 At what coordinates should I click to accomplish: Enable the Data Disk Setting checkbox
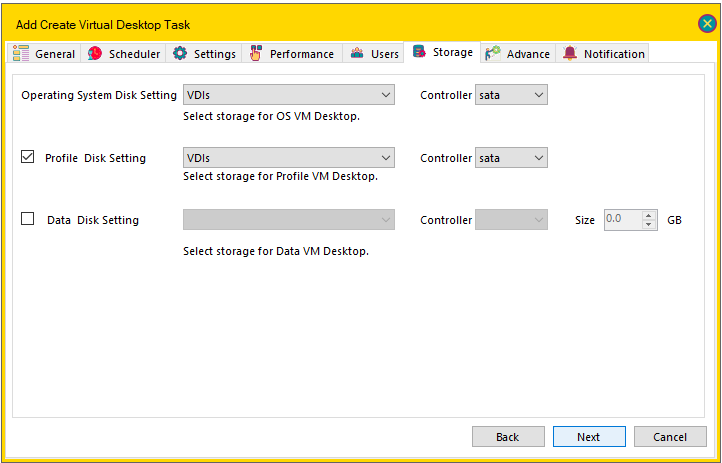(x=28, y=218)
